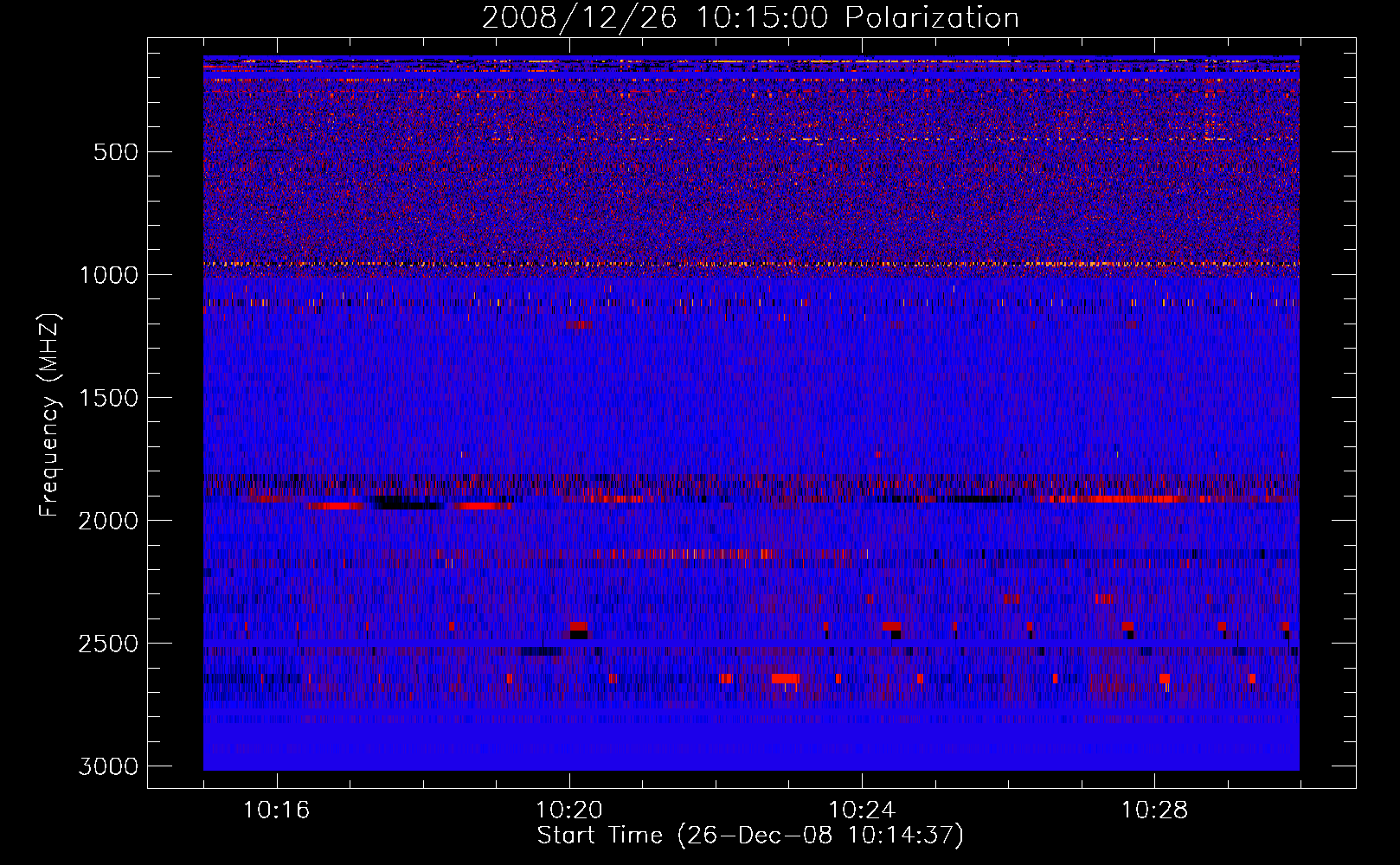Click the 'Start Time (26-Dec-08 10:14:37)' x-axis label
The width and height of the screenshot is (1400, 865).
(750, 836)
